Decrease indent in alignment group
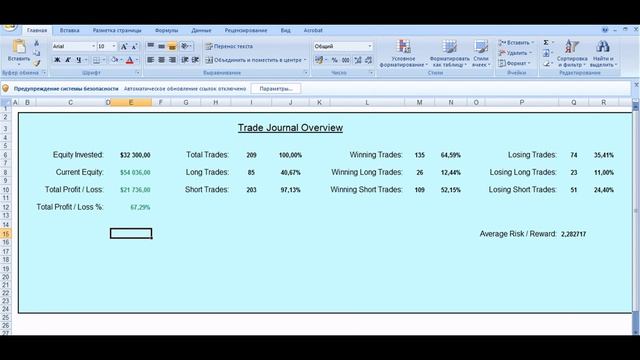 click(x=184, y=60)
